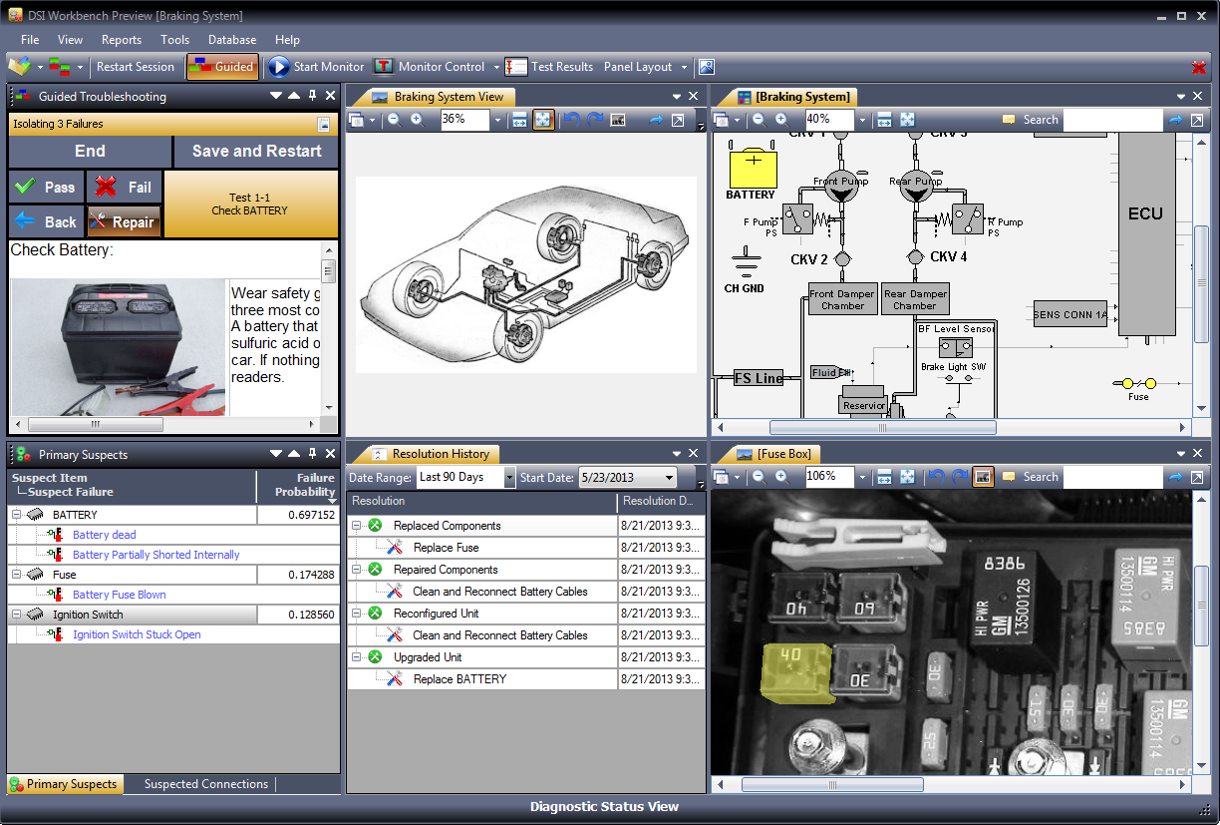
Task: Rotate left in Fuse Box toolbar
Action: 936,477
